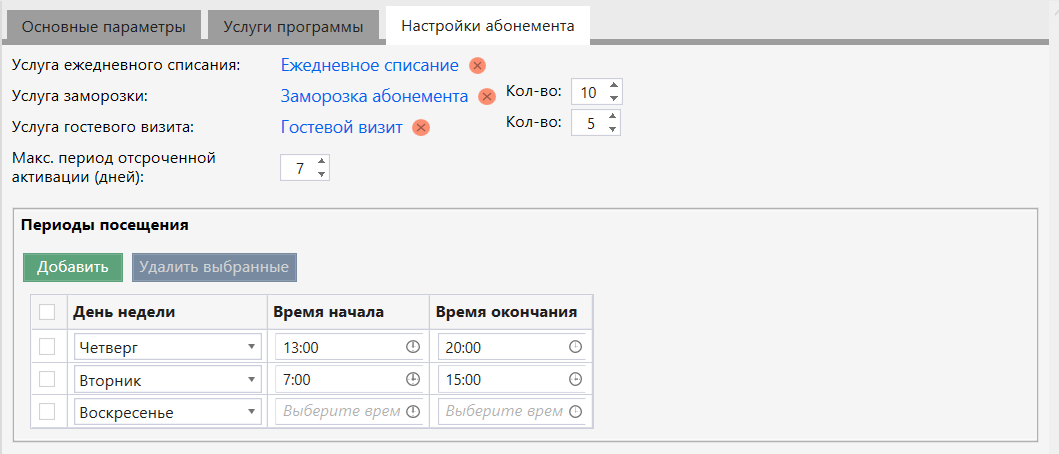This screenshot has width=1059, height=454.
Task: Click the Воскресенье end time input field
Action: pyautogui.click(x=502, y=412)
